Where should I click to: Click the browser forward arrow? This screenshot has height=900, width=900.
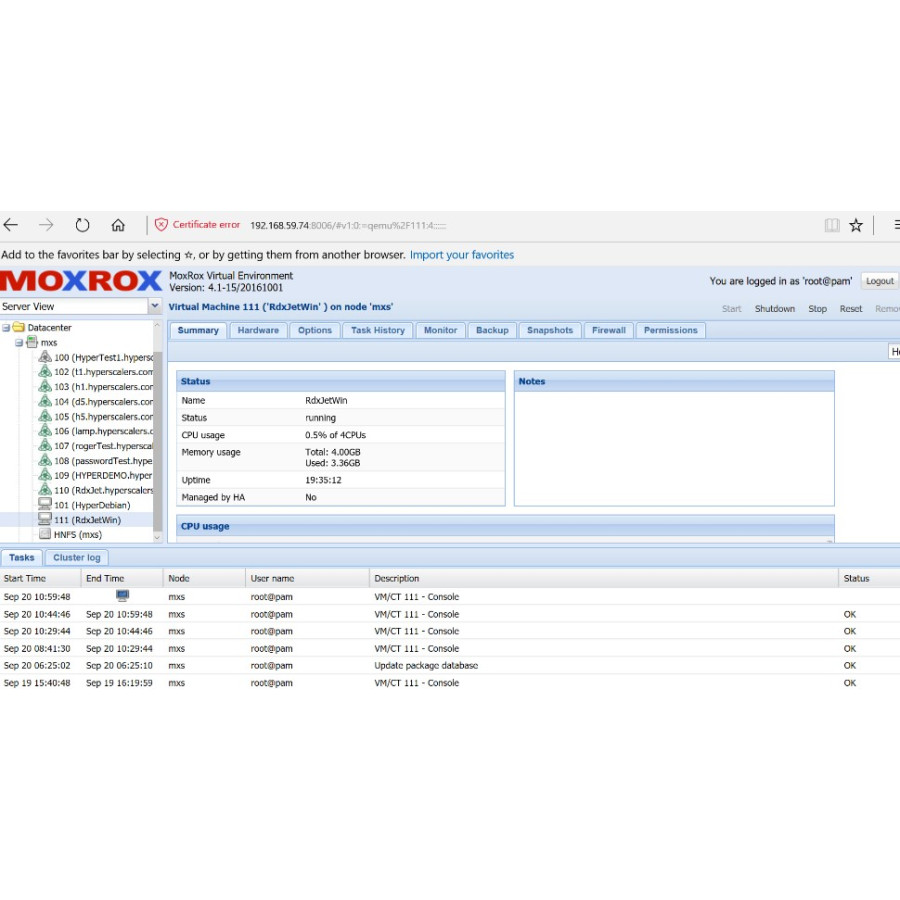click(46, 225)
